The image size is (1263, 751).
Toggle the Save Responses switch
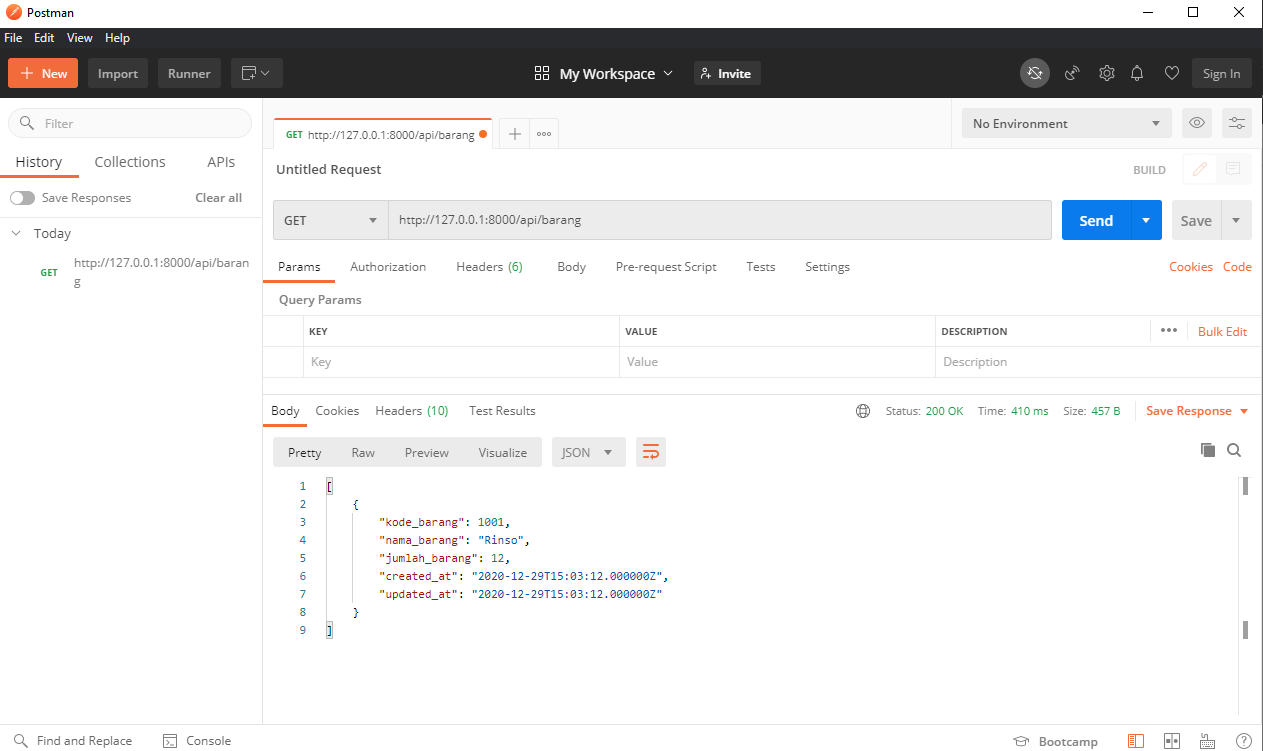22,198
